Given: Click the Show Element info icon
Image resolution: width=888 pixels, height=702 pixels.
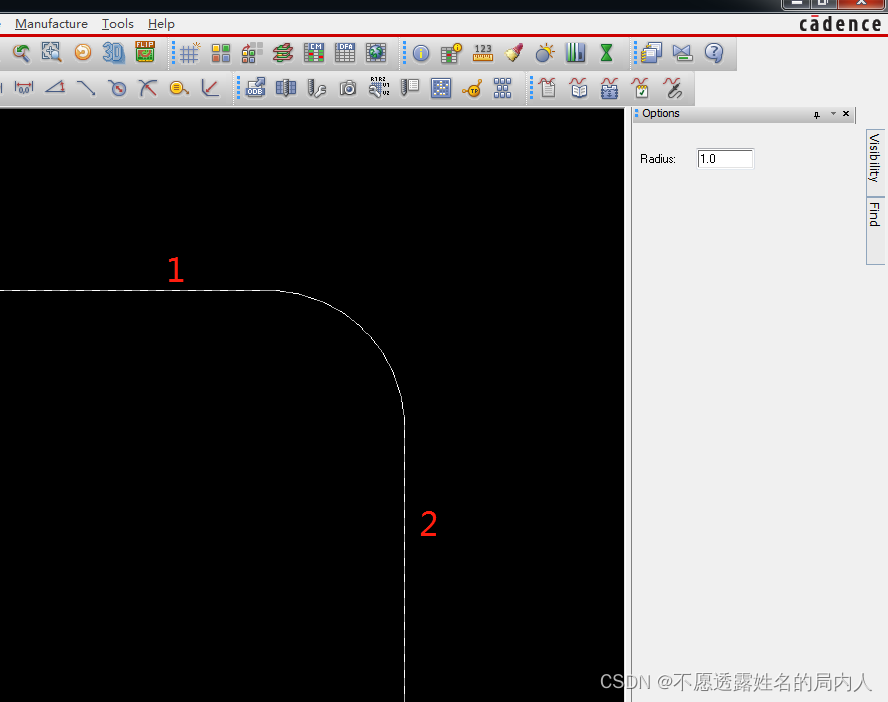Looking at the screenshot, I should pyautogui.click(x=421, y=53).
